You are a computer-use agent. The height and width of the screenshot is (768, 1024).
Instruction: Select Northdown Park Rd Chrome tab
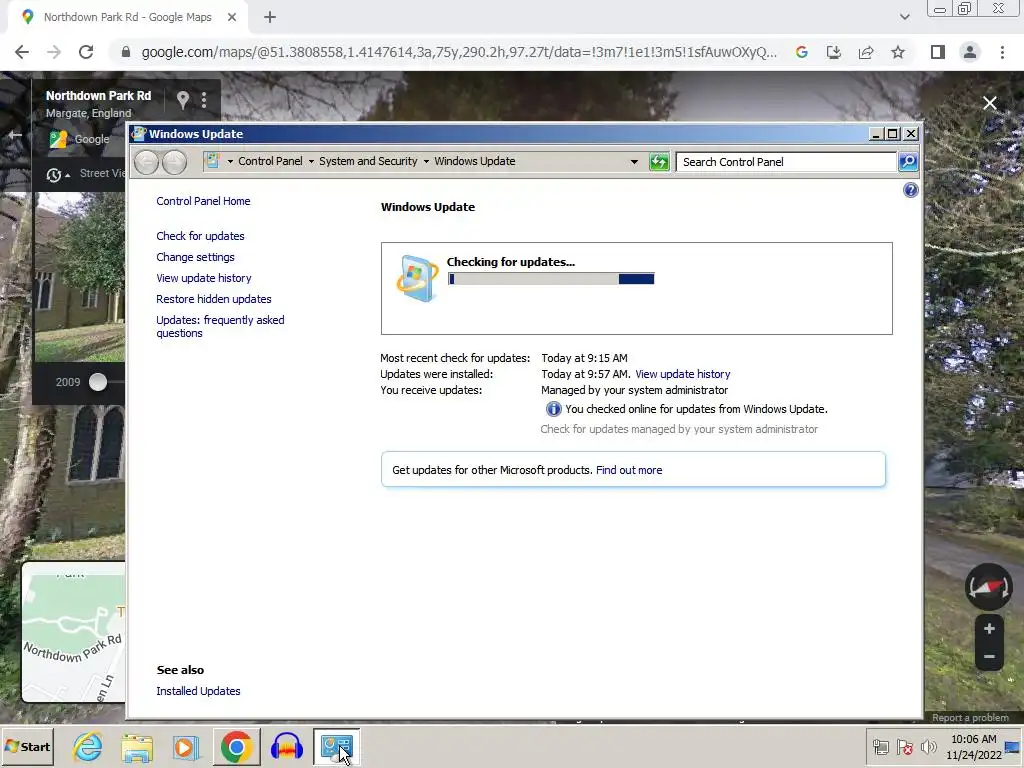[x=127, y=17]
